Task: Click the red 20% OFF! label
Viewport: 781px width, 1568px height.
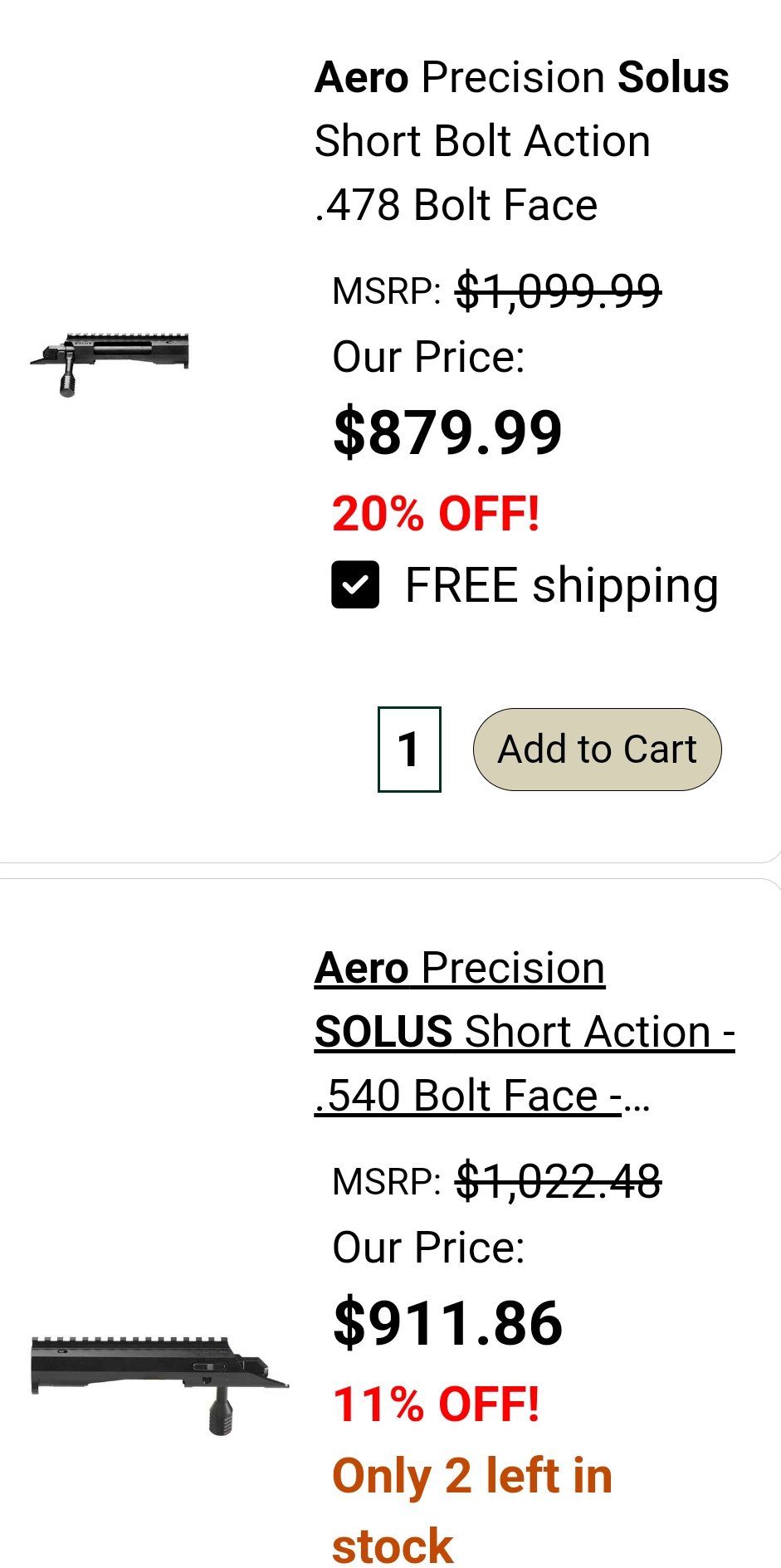Action: [436, 513]
